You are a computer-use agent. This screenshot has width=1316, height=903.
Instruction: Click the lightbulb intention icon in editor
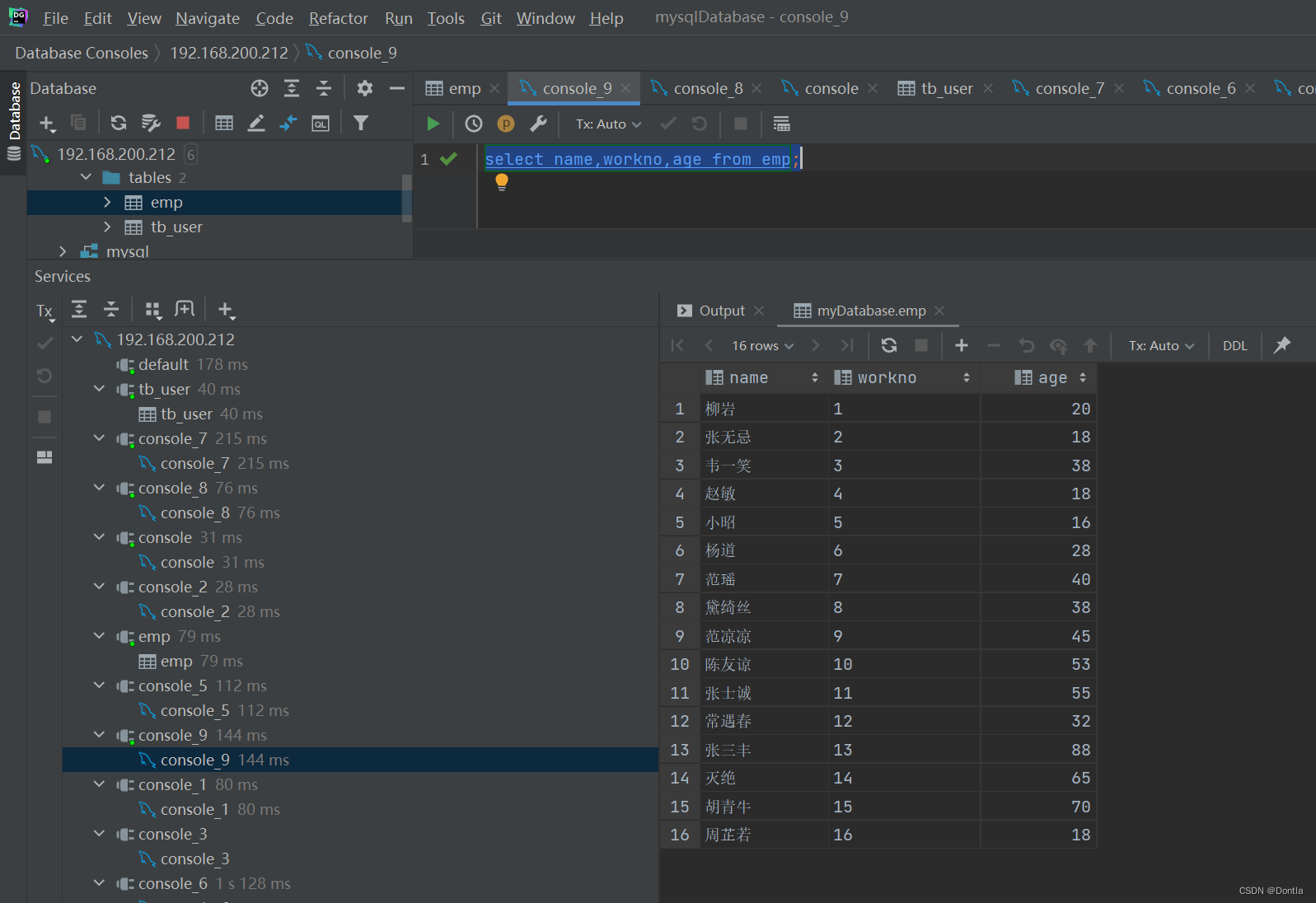(x=502, y=183)
